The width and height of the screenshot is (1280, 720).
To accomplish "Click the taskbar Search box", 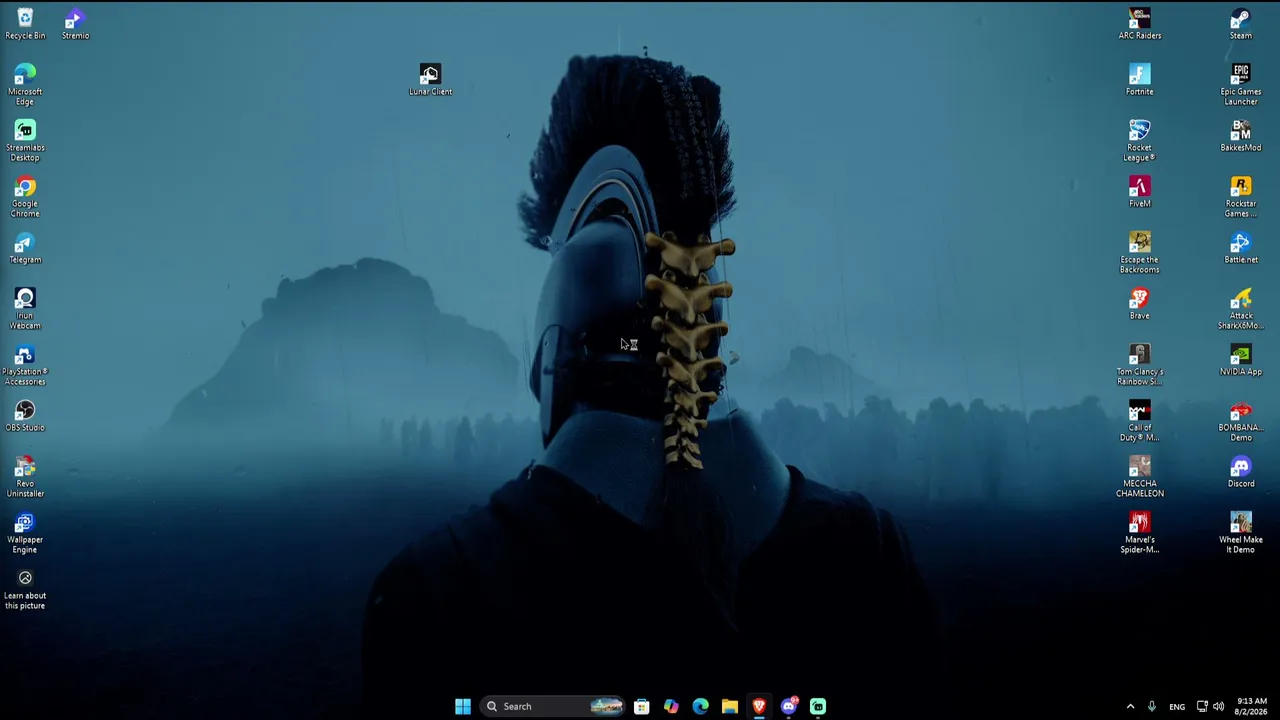I will point(551,707).
